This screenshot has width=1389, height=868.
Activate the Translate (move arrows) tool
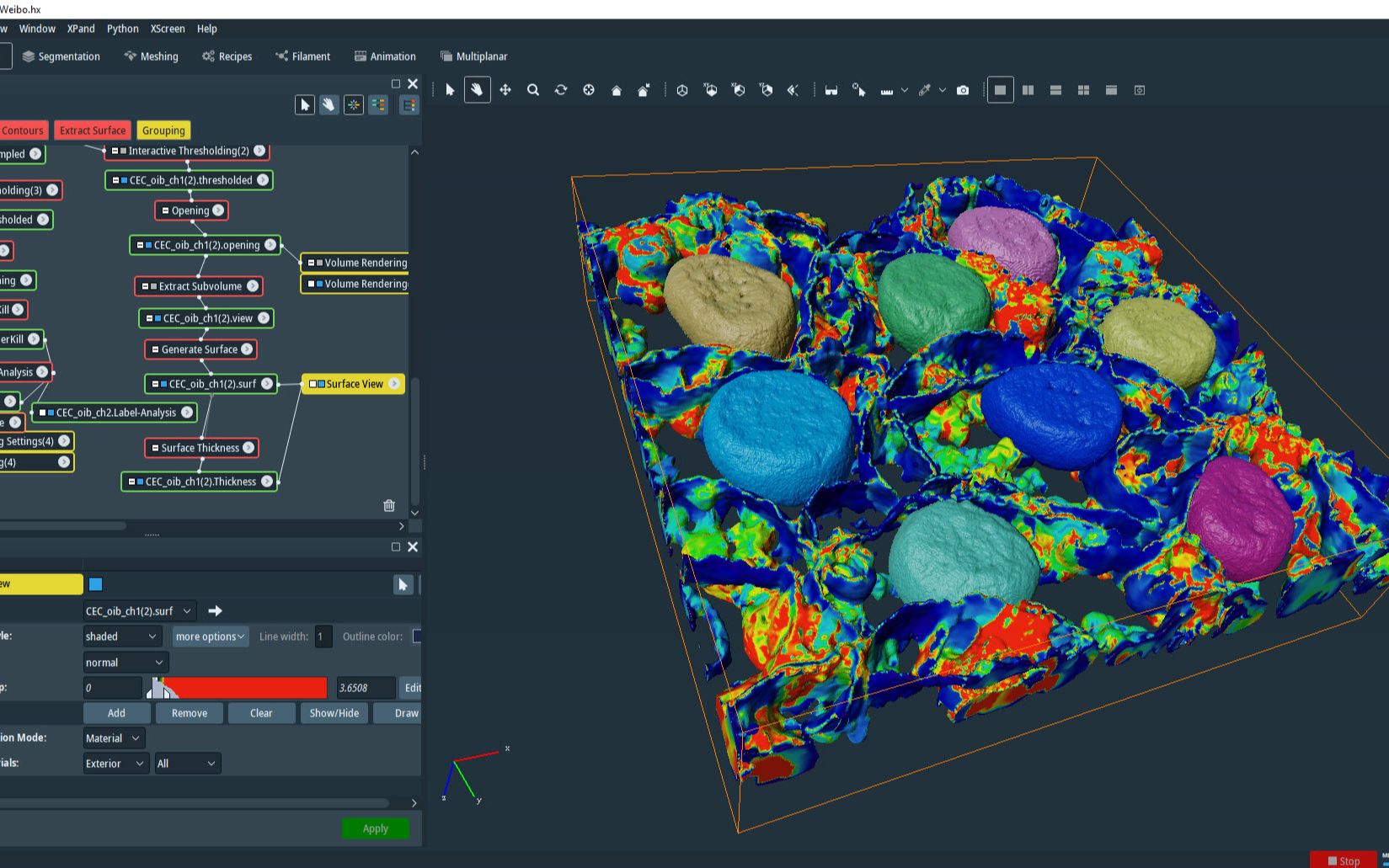[505, 90]
